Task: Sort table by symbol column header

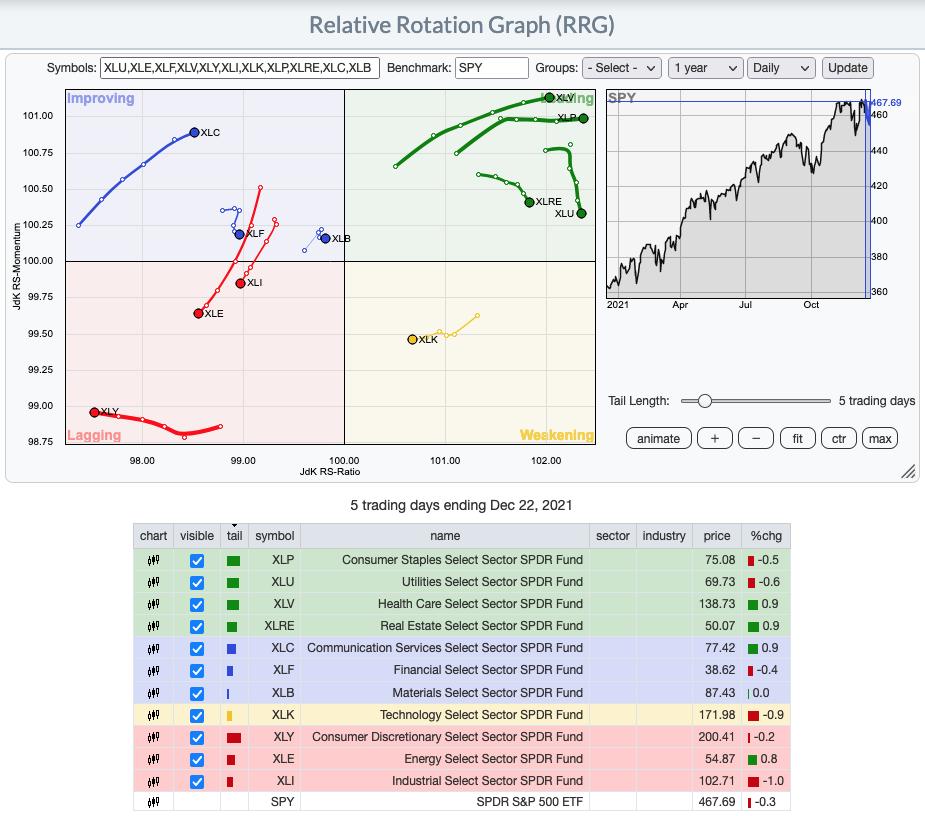Action: click(x=274, y=536)
